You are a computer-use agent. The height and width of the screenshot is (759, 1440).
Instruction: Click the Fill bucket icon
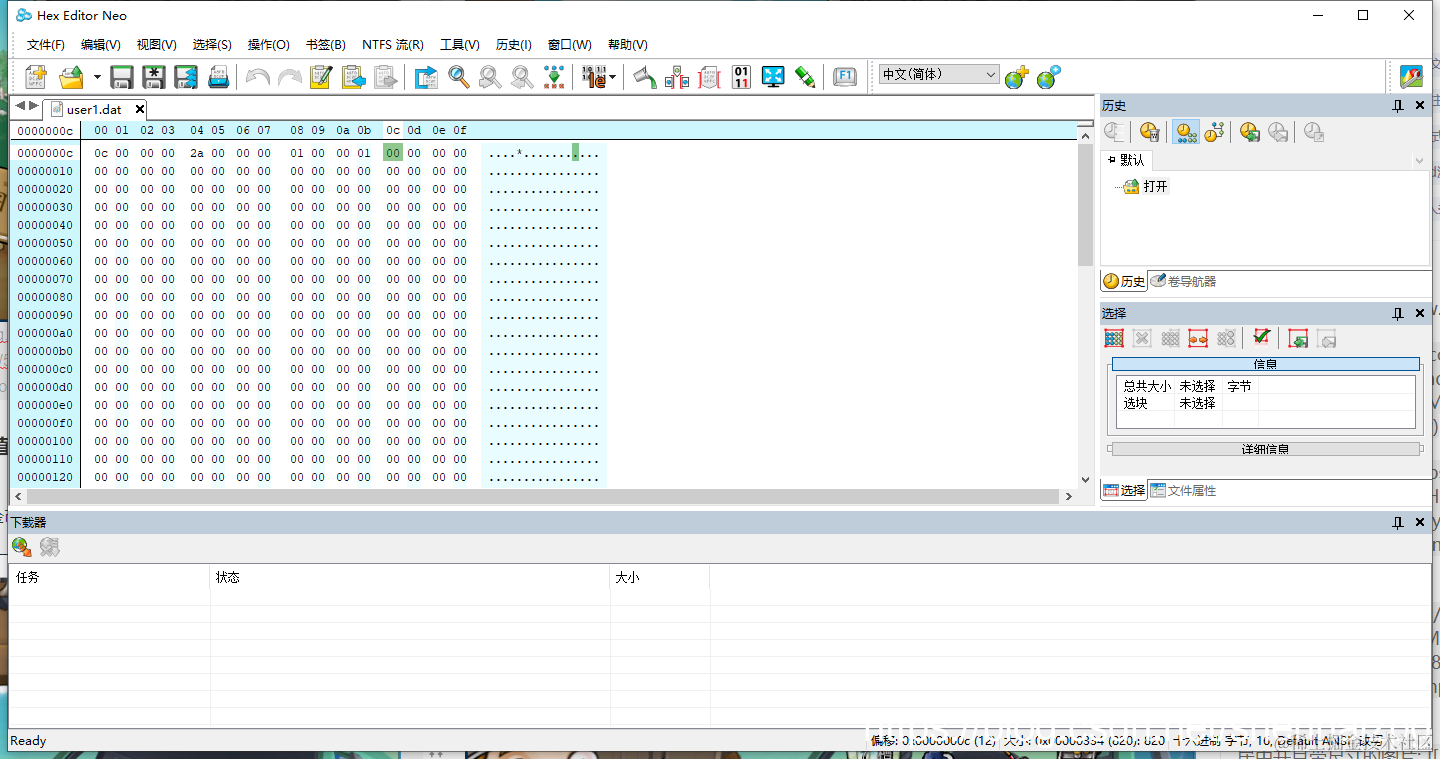[x=645, y=77]
